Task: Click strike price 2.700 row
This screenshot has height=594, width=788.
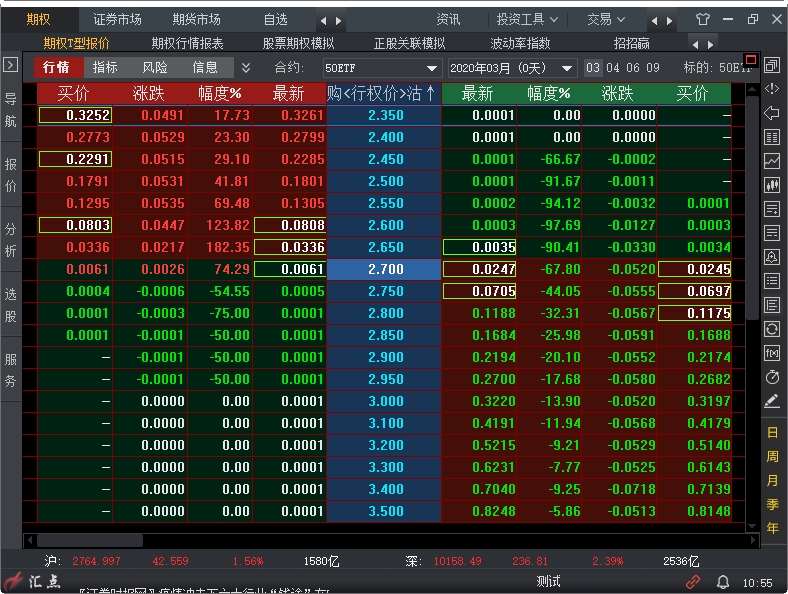Action: [384, 269]
